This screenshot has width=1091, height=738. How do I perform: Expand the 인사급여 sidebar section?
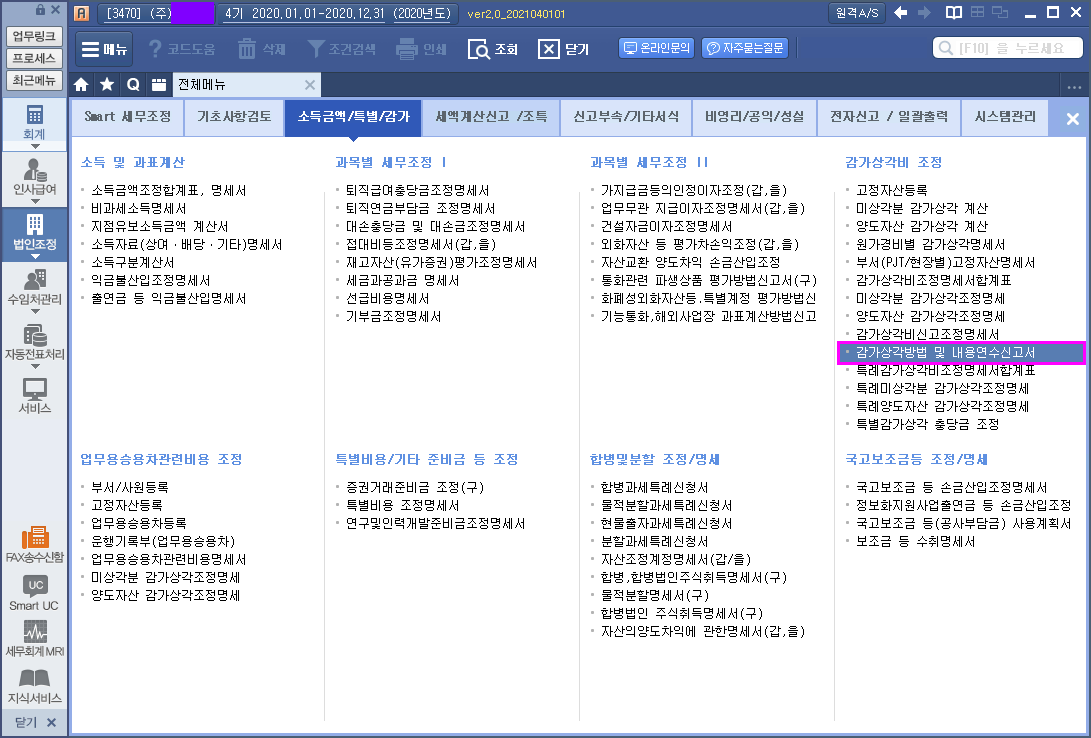click(35, 178)
